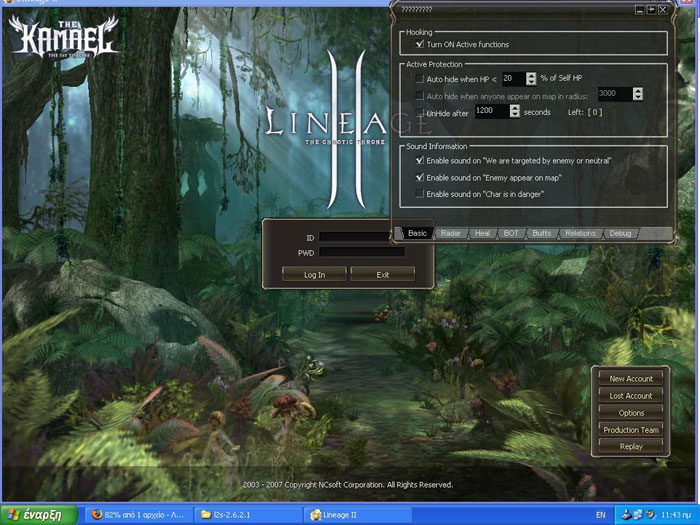Toggle Turn ON Active functions checkbox

(x=419, y=44)
